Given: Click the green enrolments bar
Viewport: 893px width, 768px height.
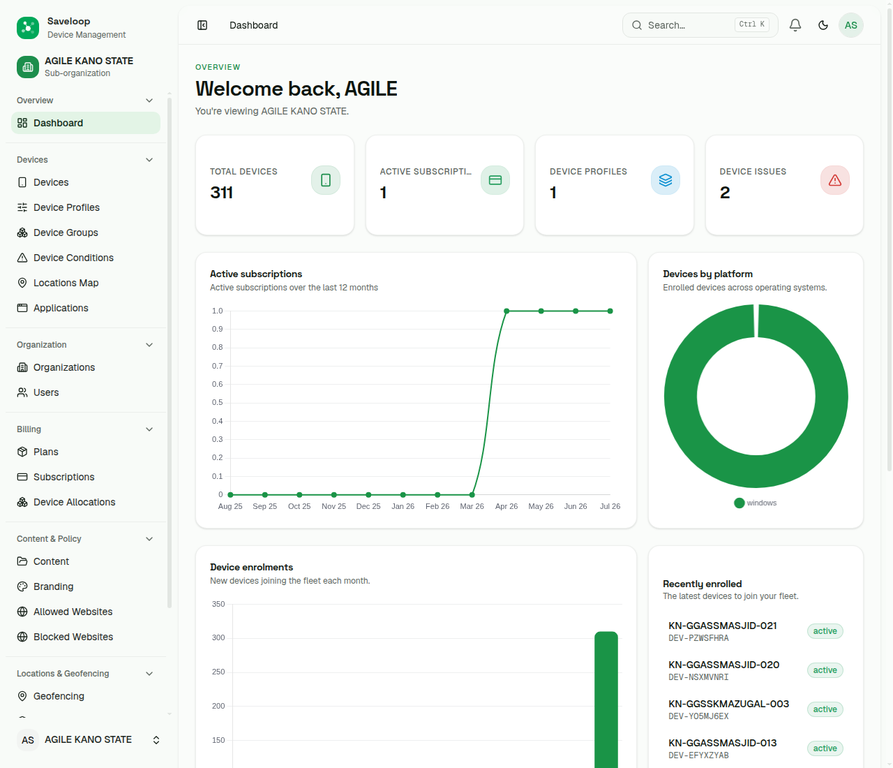Looking at the screenshot, I should 606,700.
